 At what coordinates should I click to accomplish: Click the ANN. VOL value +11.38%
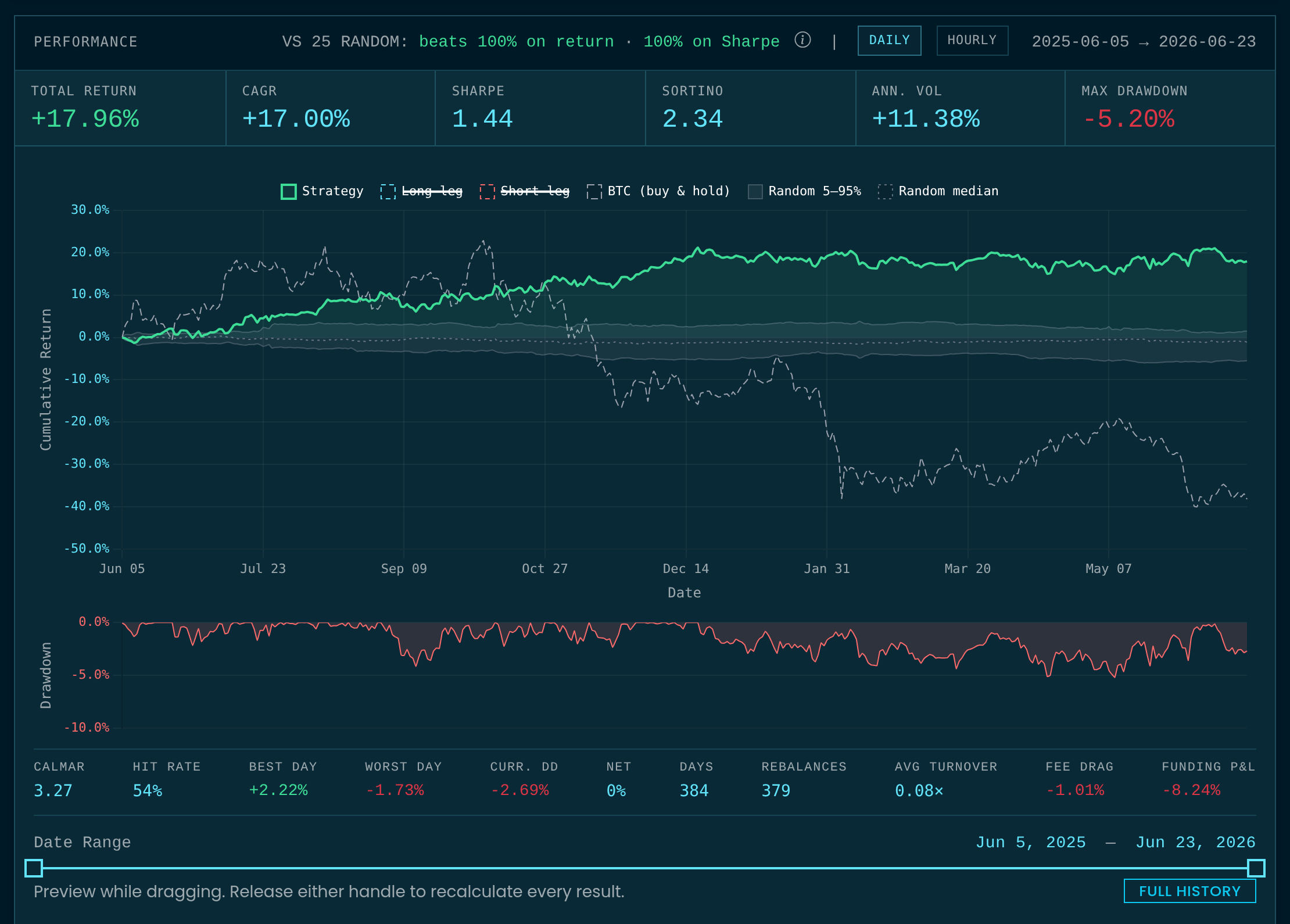926,119
